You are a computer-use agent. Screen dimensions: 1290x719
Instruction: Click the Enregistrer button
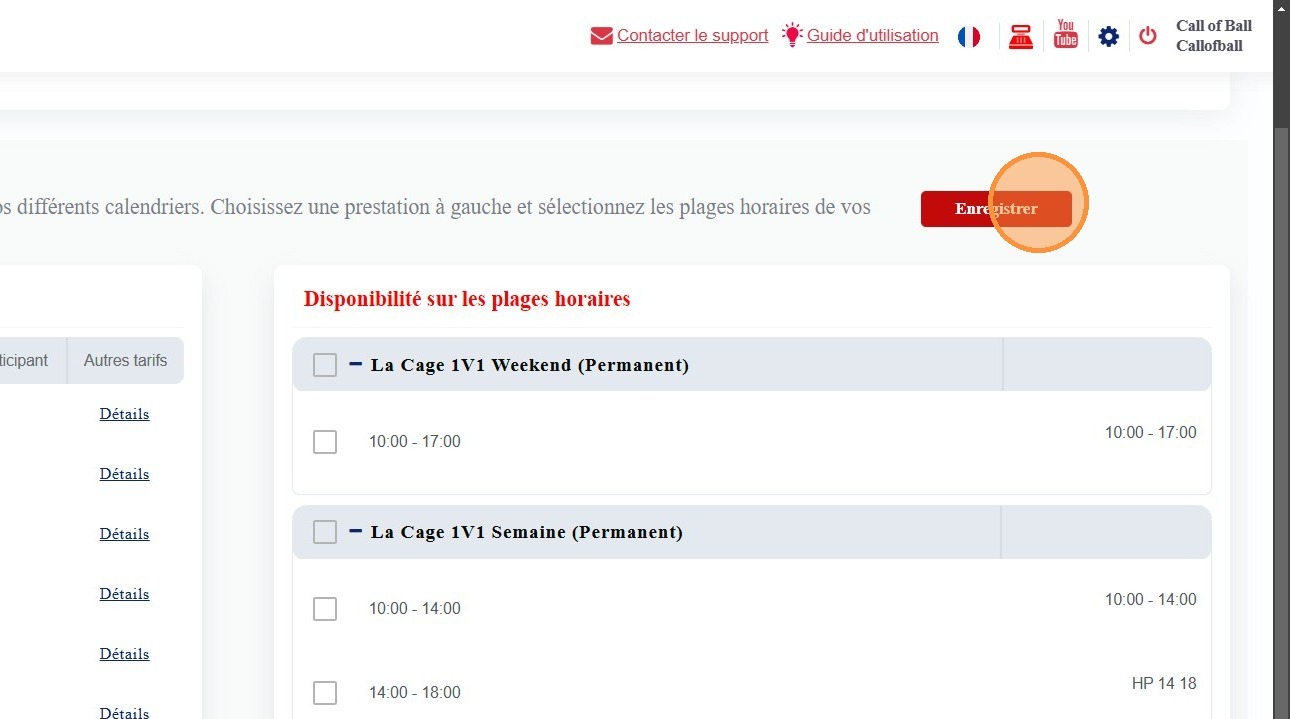(996, 209)
